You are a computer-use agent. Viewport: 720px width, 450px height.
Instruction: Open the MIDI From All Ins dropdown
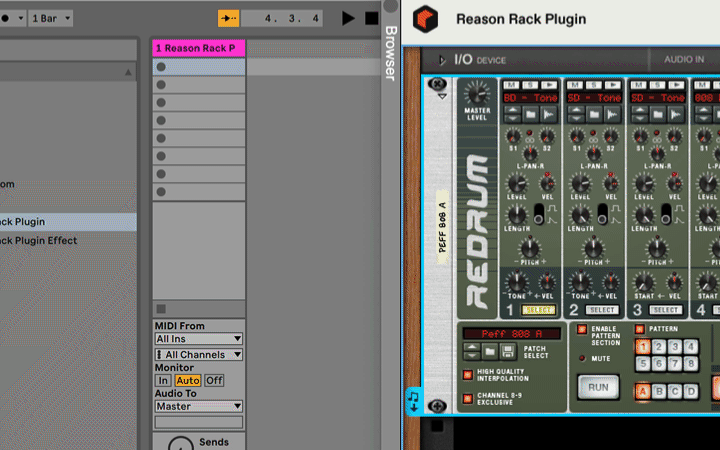(198, 339)
